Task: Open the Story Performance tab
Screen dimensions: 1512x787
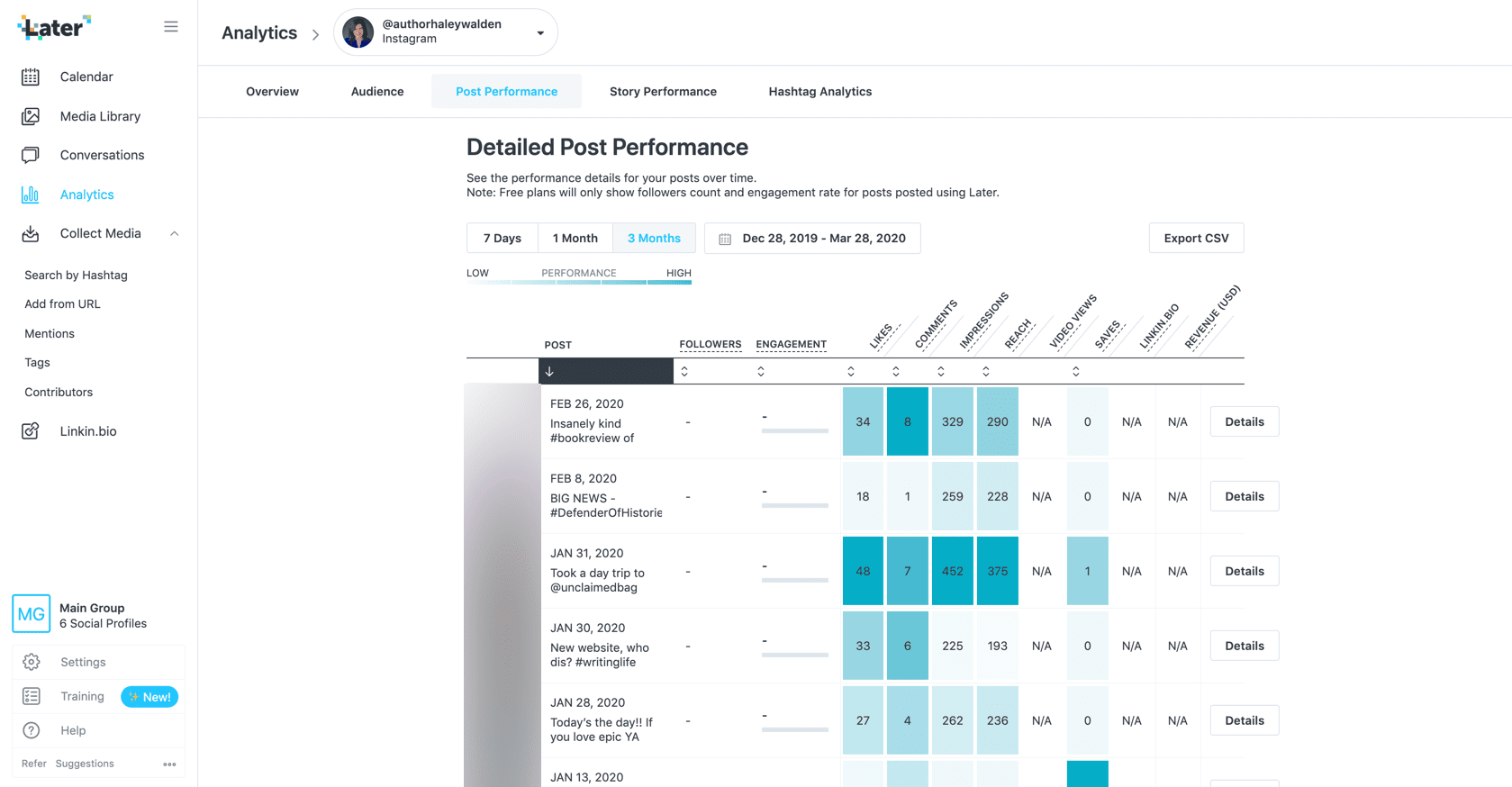Action: tap(663, 92)
